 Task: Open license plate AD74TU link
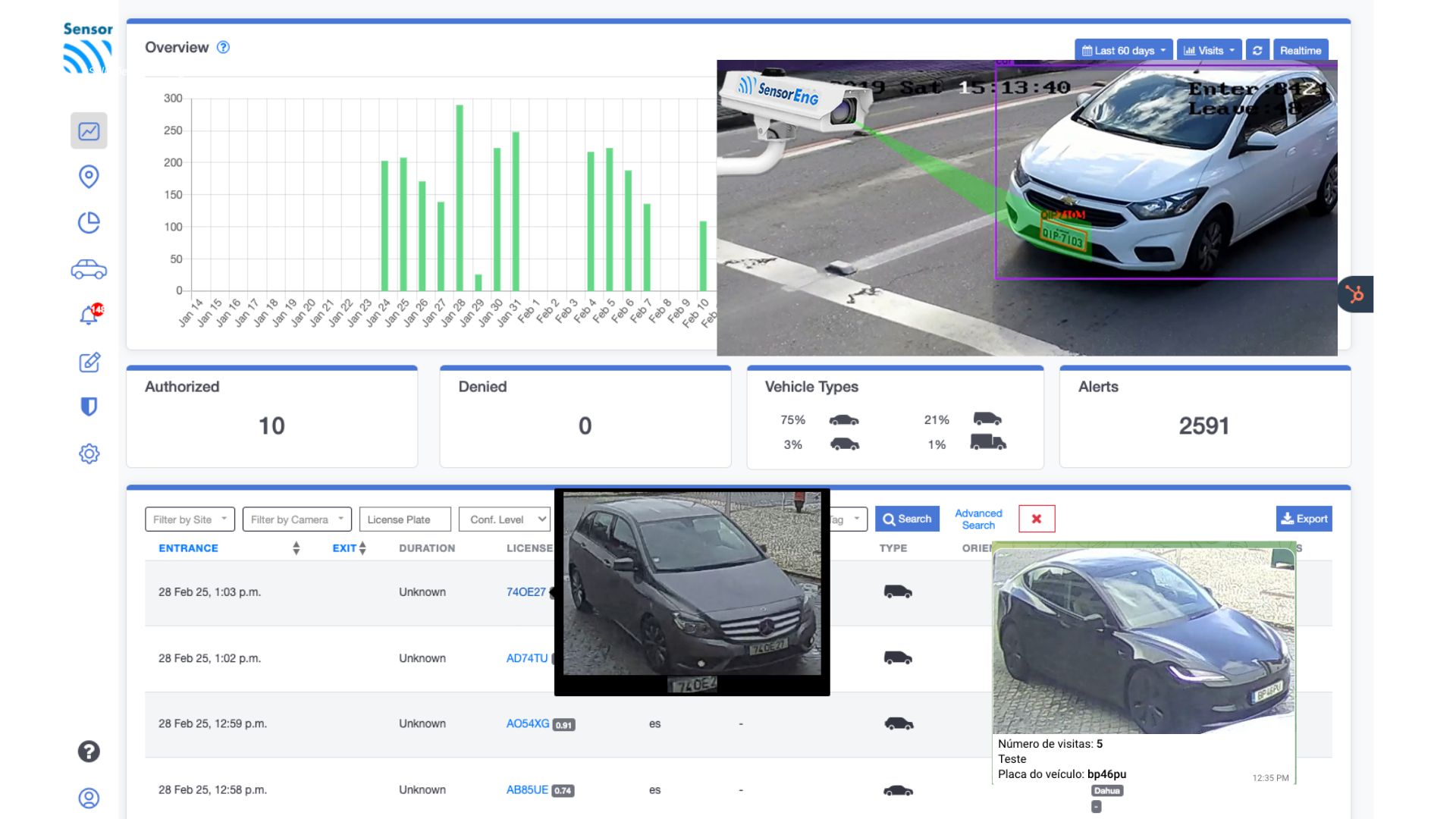pyautogui.click(x=527, y=658)
